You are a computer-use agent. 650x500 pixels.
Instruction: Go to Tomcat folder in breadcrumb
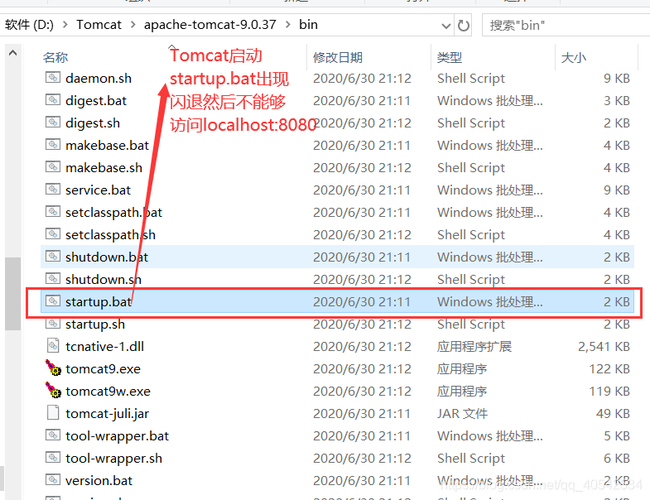pos(99,25)
